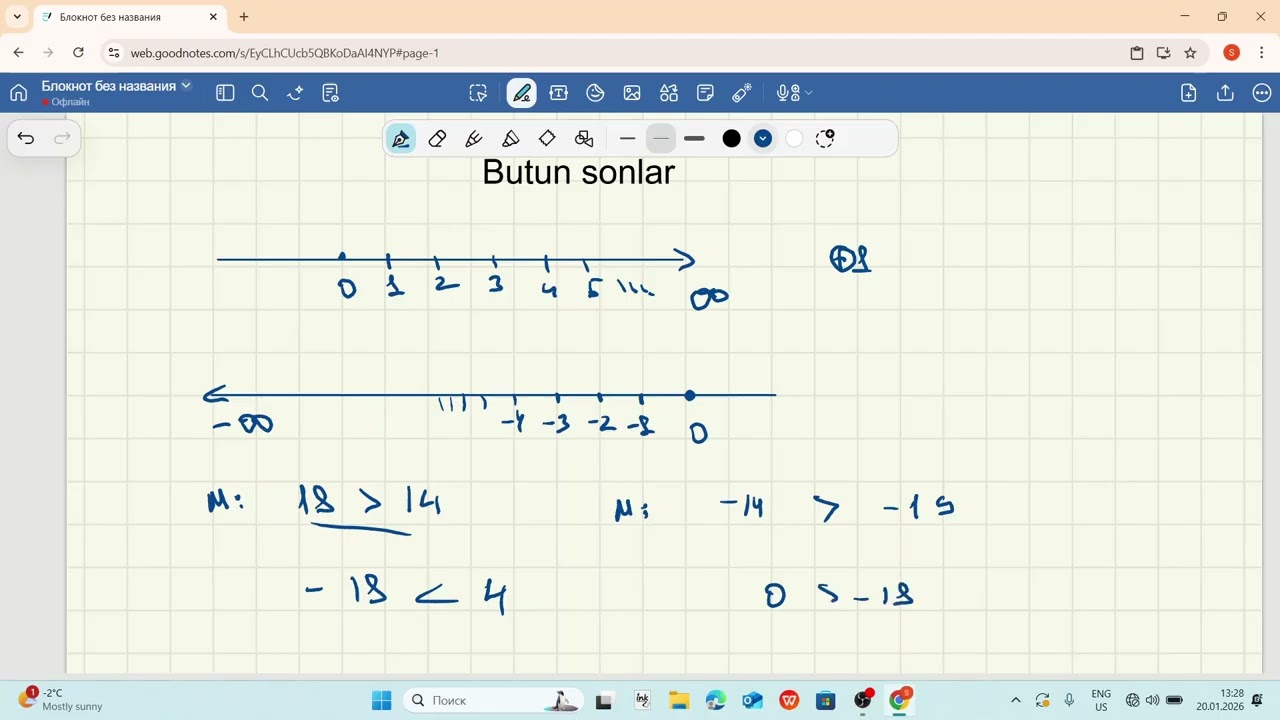Add a new page to notebook
Image resolution: width=1280 pixels, height=720 pixels.
1188,93
